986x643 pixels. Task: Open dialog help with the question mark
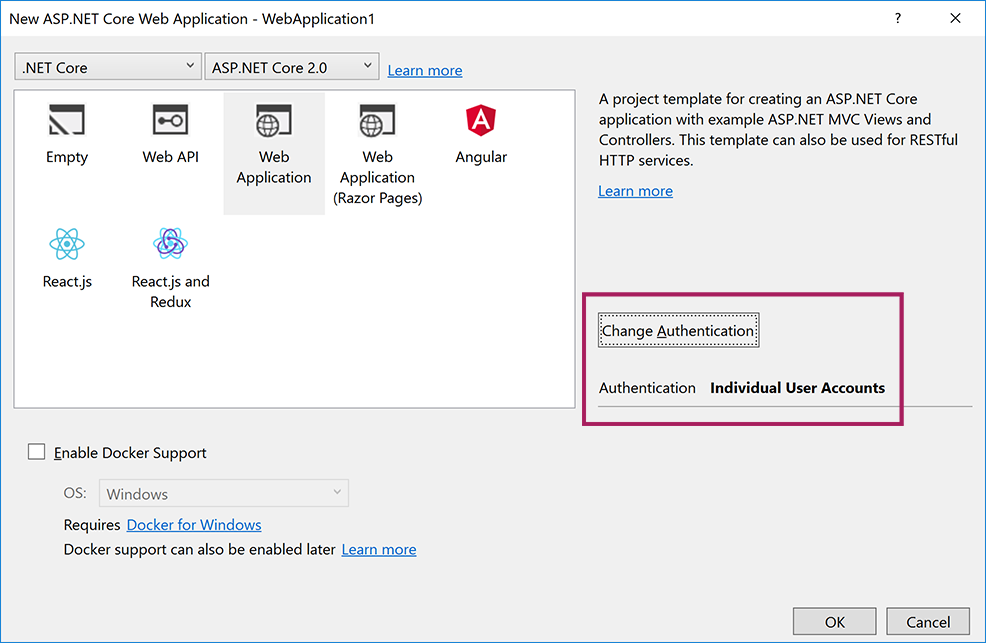pos(897,18)
